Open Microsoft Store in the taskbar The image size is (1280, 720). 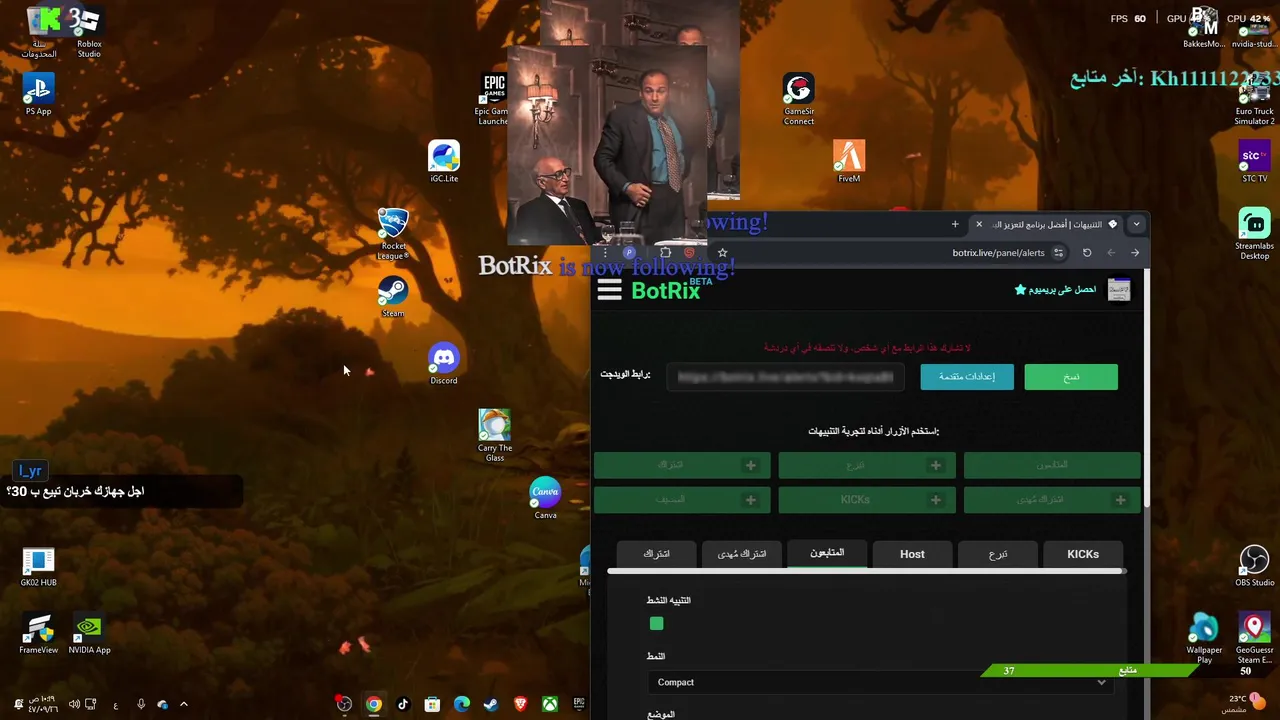[x=432, y=704]
